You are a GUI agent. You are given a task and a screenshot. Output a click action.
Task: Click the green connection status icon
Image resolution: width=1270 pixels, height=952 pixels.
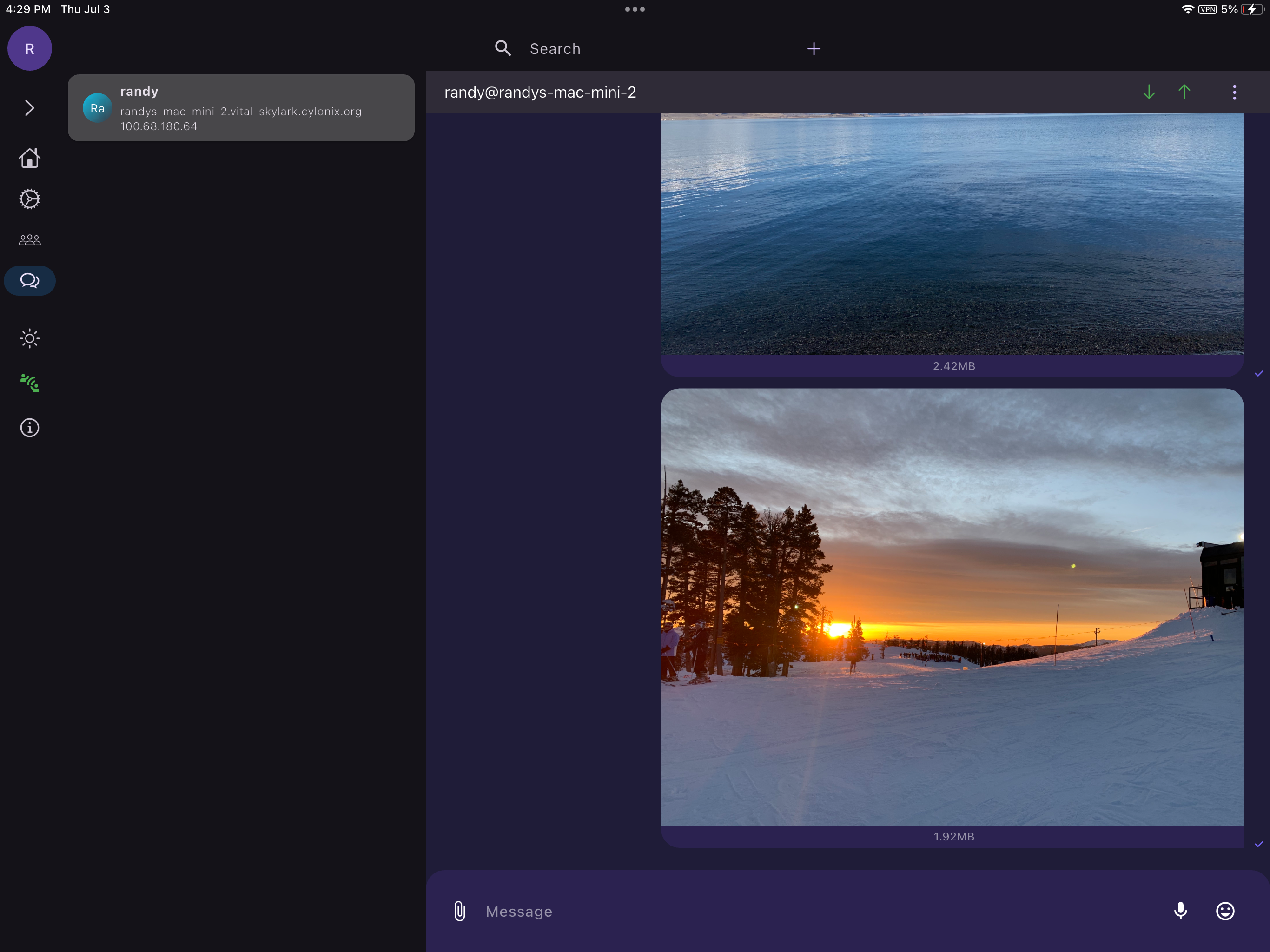point(29,383)
